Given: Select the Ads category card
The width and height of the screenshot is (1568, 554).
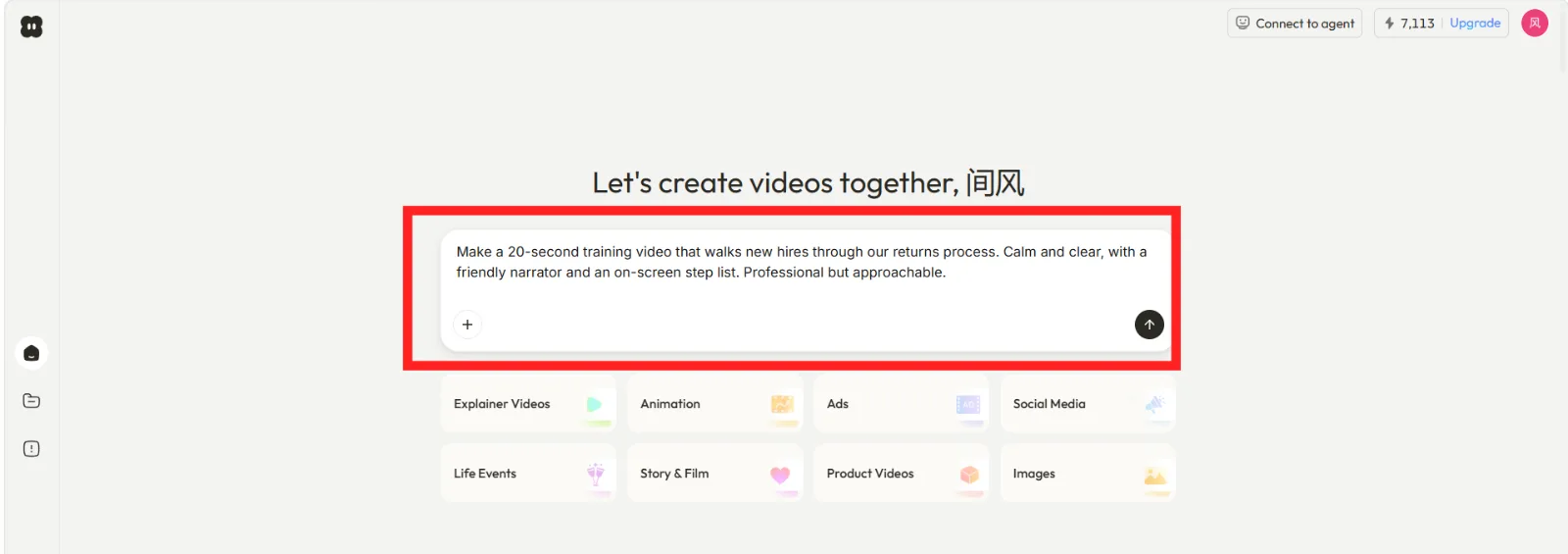Looking at the screenshot, I should pos(901,404).
